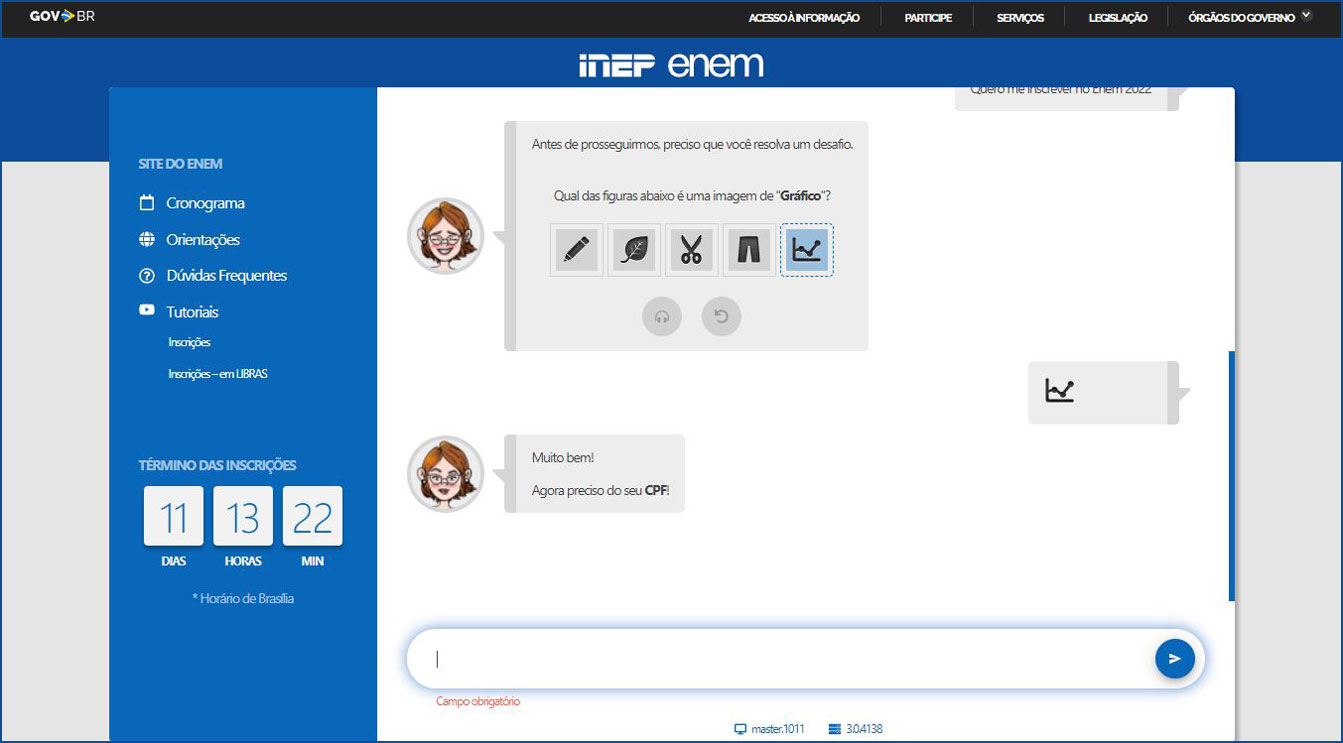Viewport: 1343px width, 743px height.
Task: Open the Inscrições em LIBRAS tutorial
Action: (218, 374)
